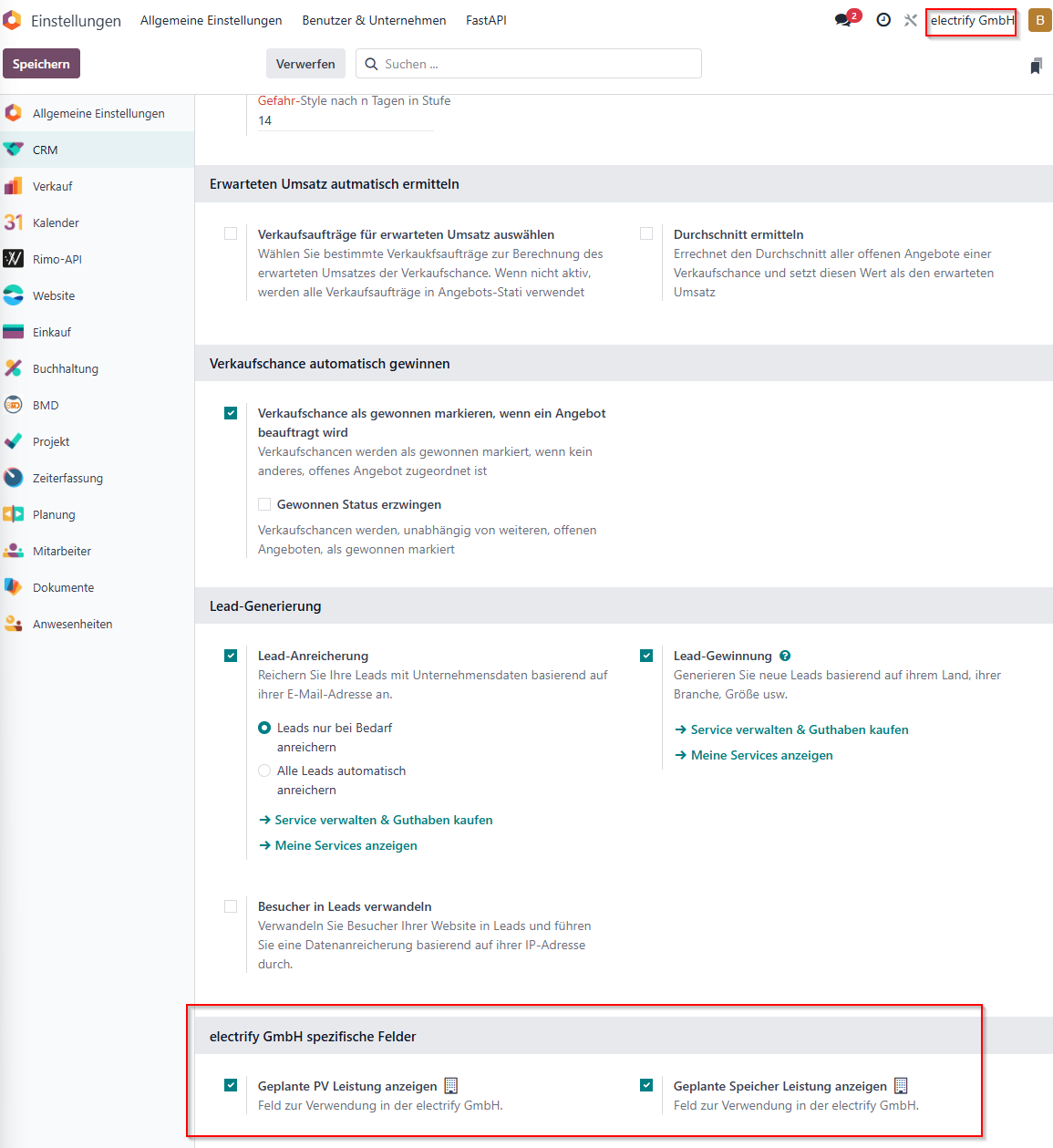Image resolution: width=1053 pixels, height=1148 pixels.
Task: Open the Buchhaltung section icon
Action: (13, 368)
